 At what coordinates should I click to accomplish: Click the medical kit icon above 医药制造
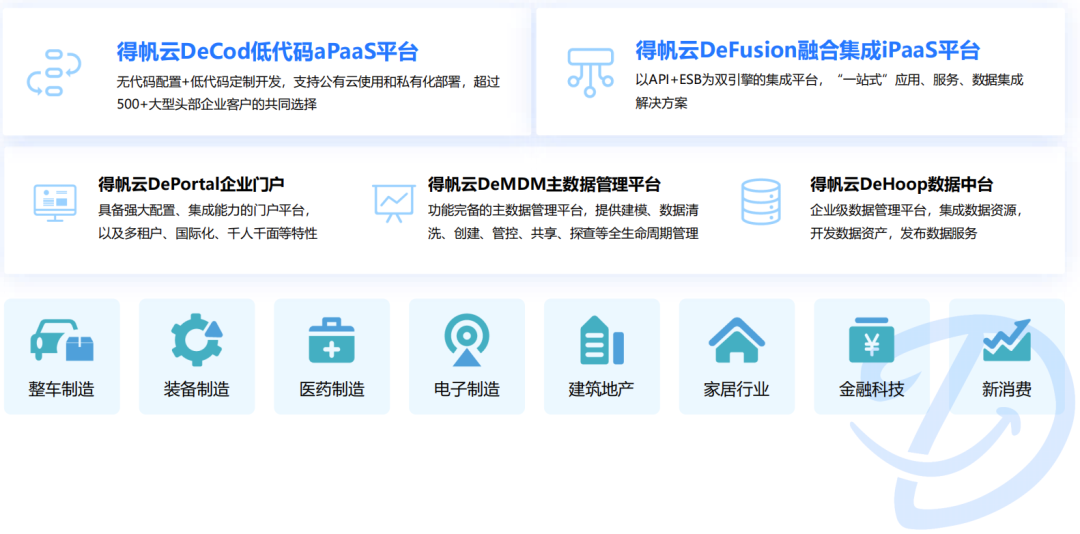331,340
